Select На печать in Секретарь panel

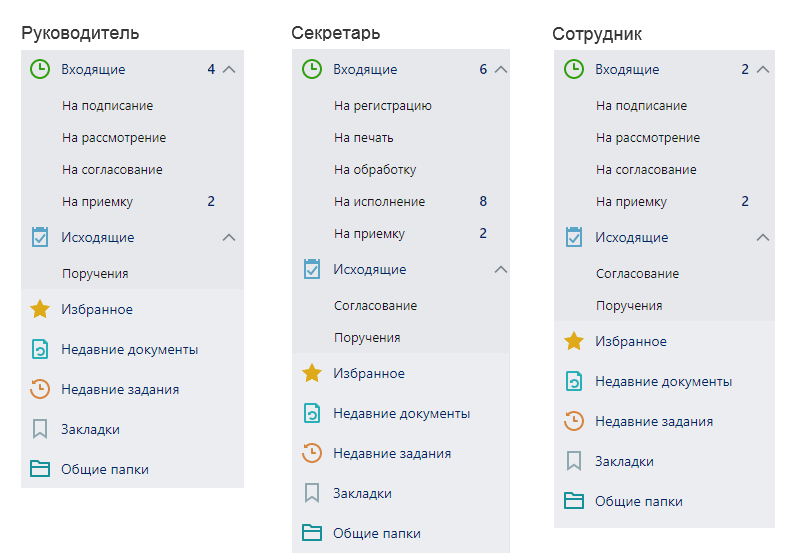pyautogui.click(x=363, y=138)
